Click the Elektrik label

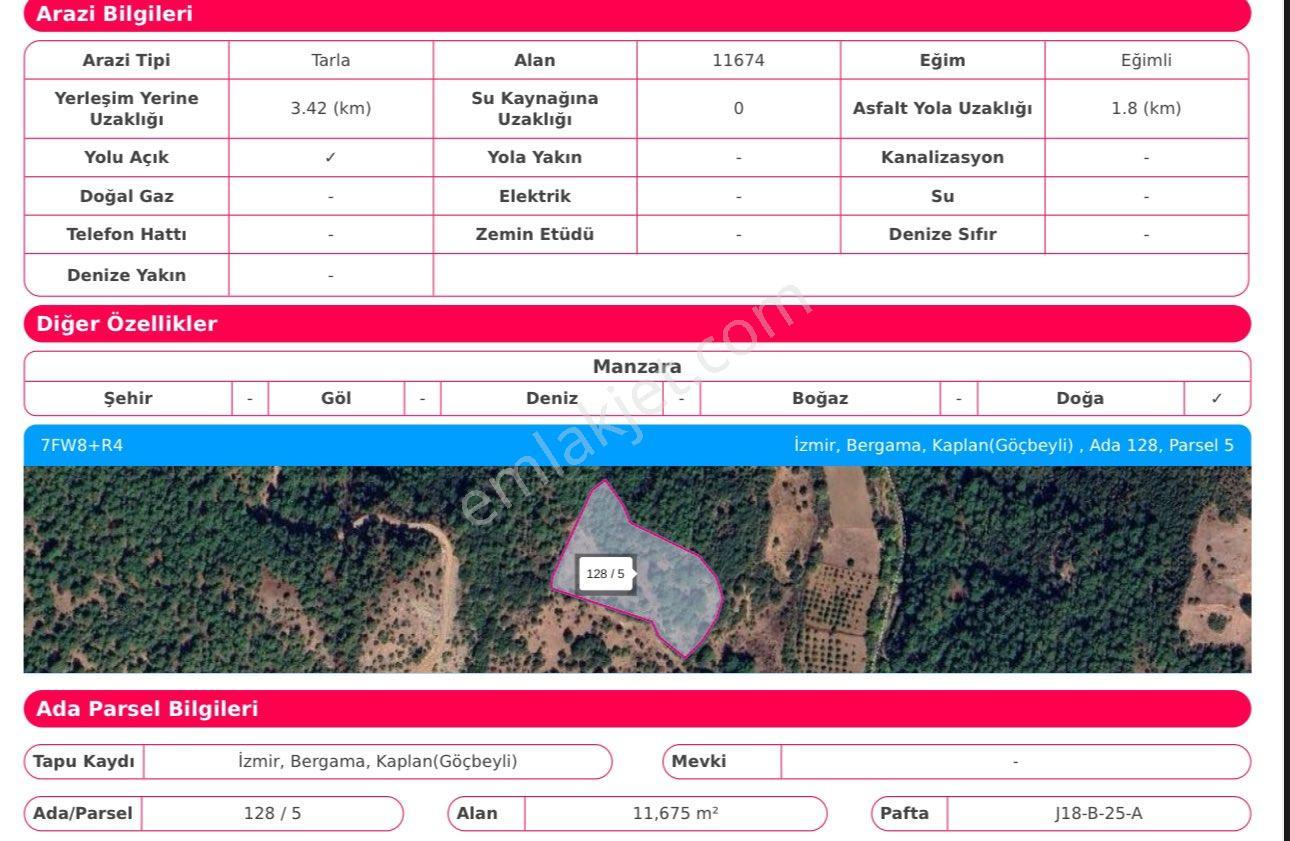click(535, 196)
